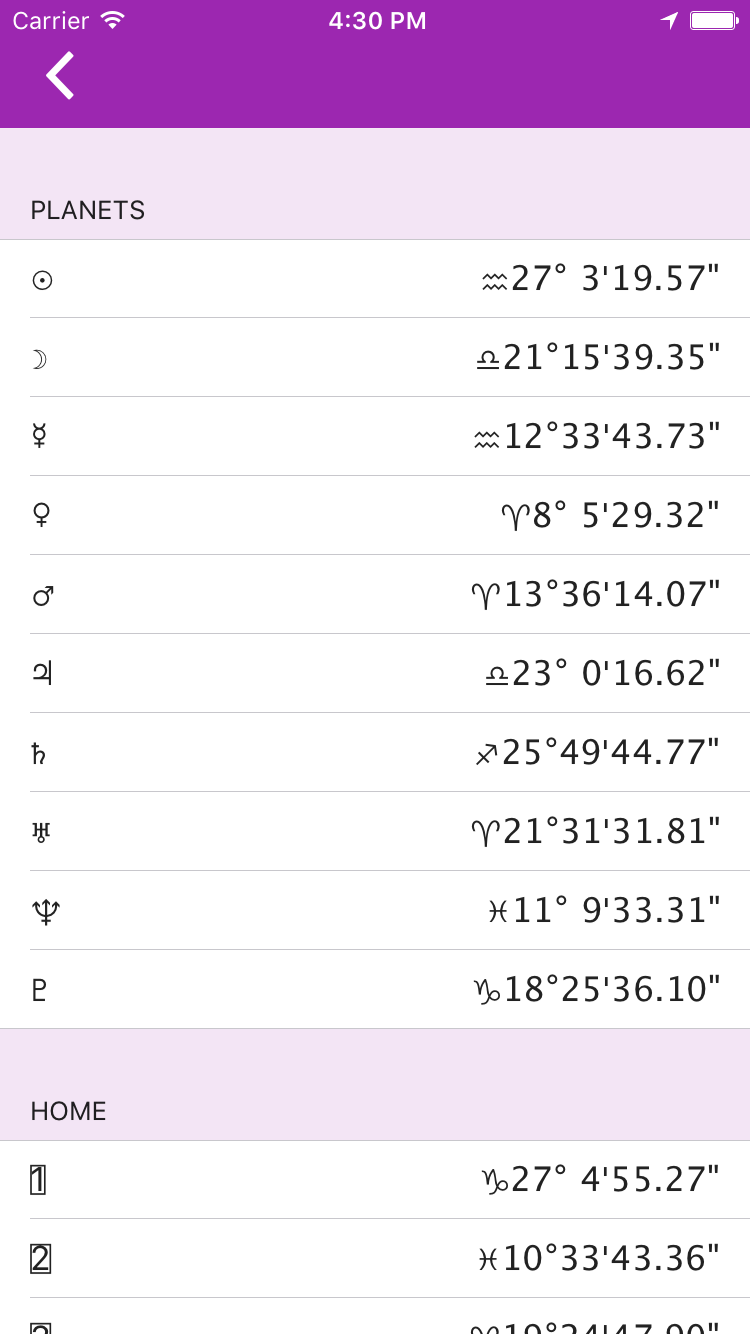The width and height of the screenshot is (750, 1334).
Task: Tap the Wi-Fi icon in the status bar
Action: click(x=110, y=18)
